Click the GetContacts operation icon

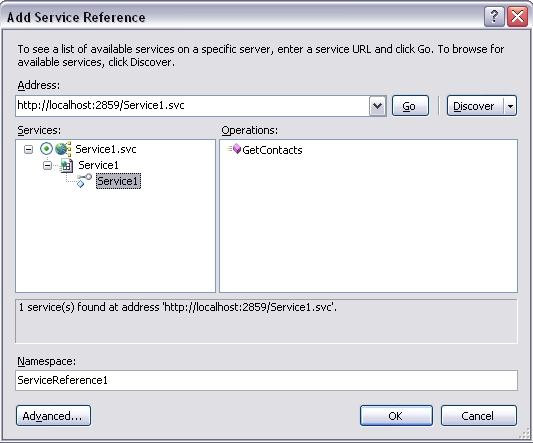(x=235, y=149)
